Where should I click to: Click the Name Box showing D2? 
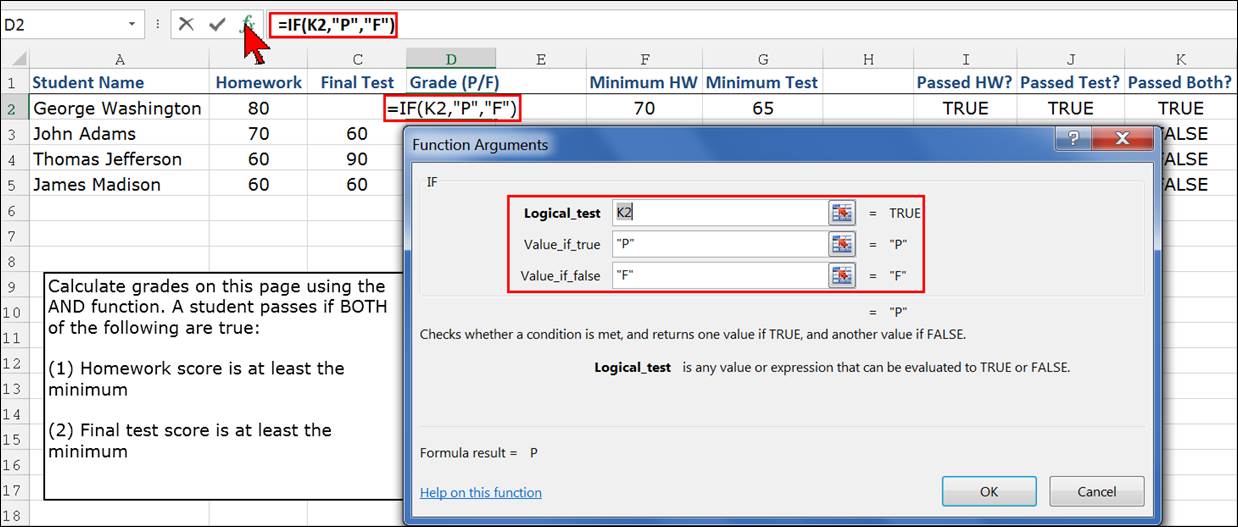pyautogui.click(x=60, y=25)
